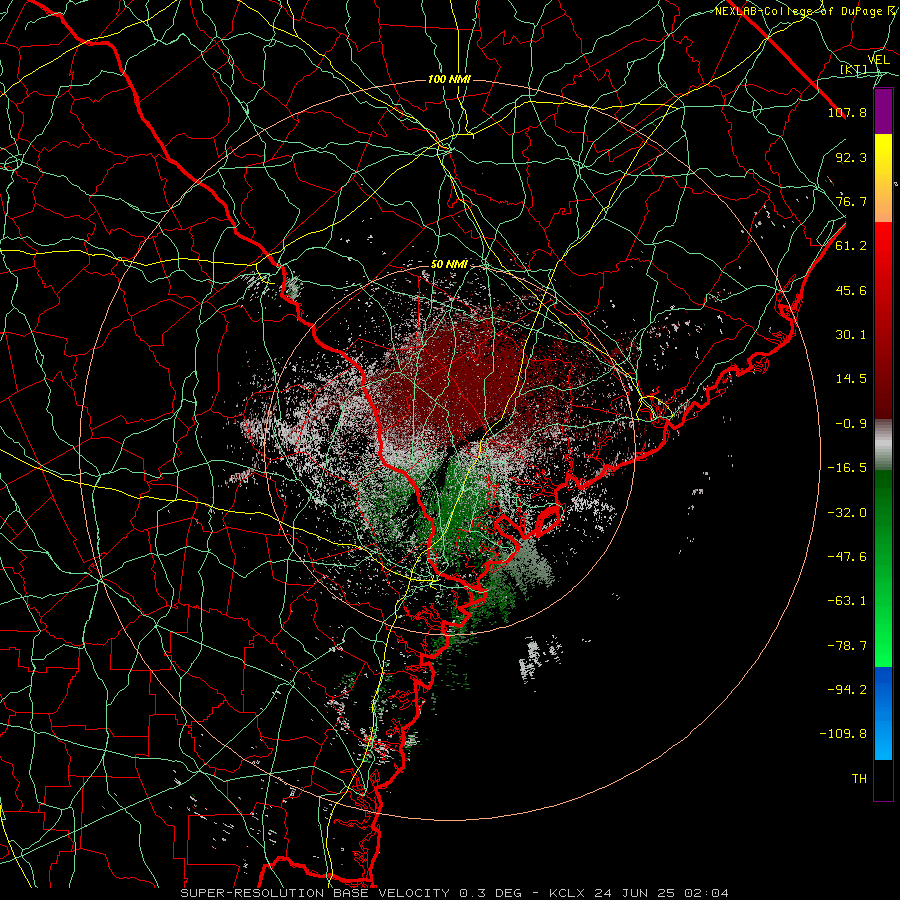Click the [KT] units label

click(x=854, y=69)
